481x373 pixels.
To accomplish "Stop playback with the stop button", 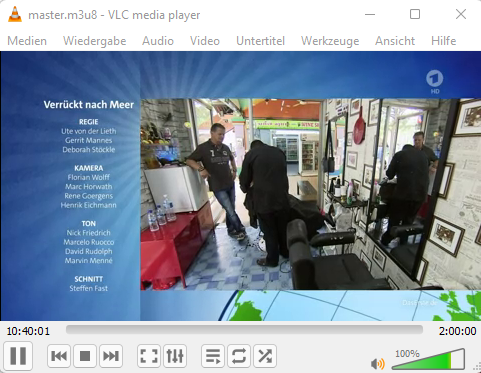I will (x=85, y=356).
